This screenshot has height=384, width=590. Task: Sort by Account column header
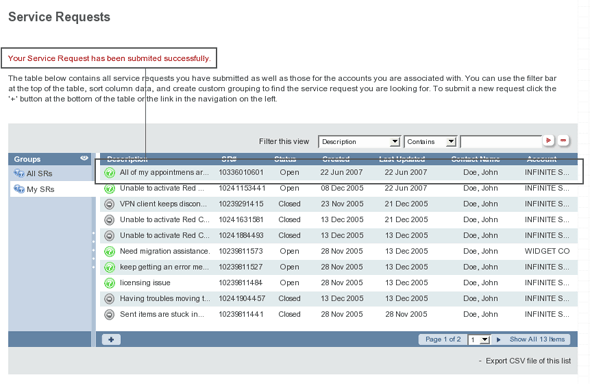(x=541, y=159)
